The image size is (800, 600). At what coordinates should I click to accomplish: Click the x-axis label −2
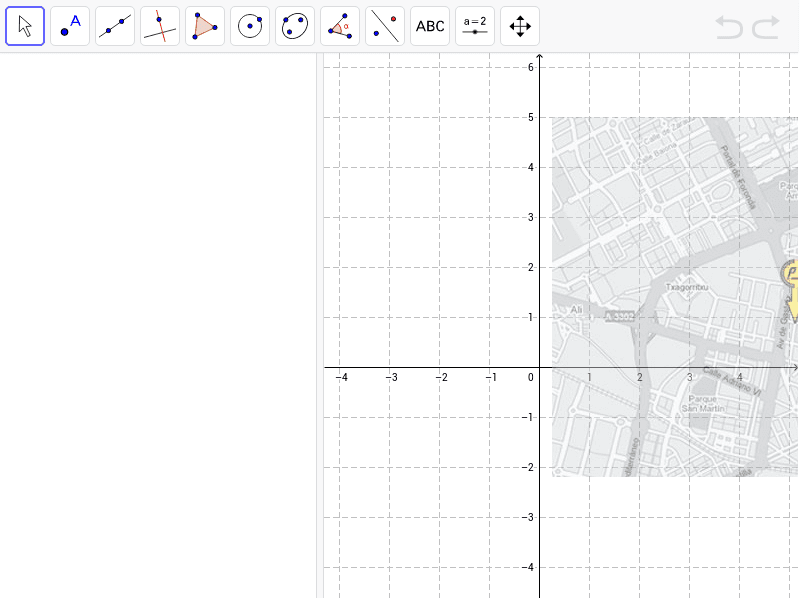pos(441,377)
